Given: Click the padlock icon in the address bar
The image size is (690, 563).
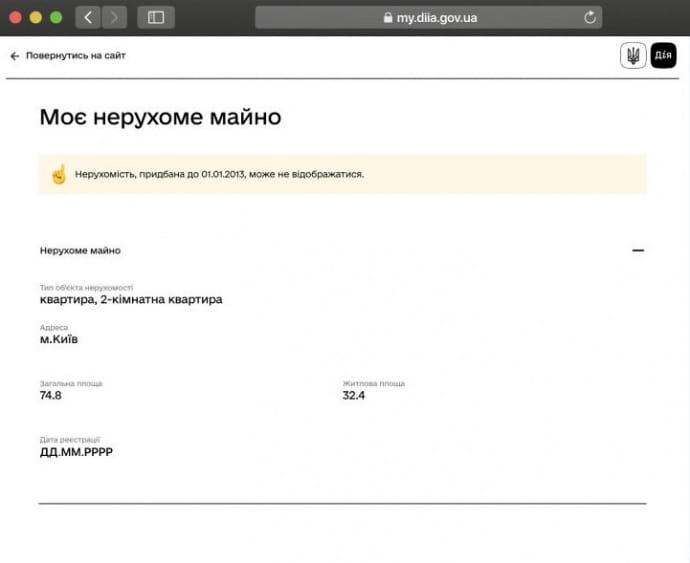Looking at the screenshot, I should pyautogui.click(x=388, y=18).
